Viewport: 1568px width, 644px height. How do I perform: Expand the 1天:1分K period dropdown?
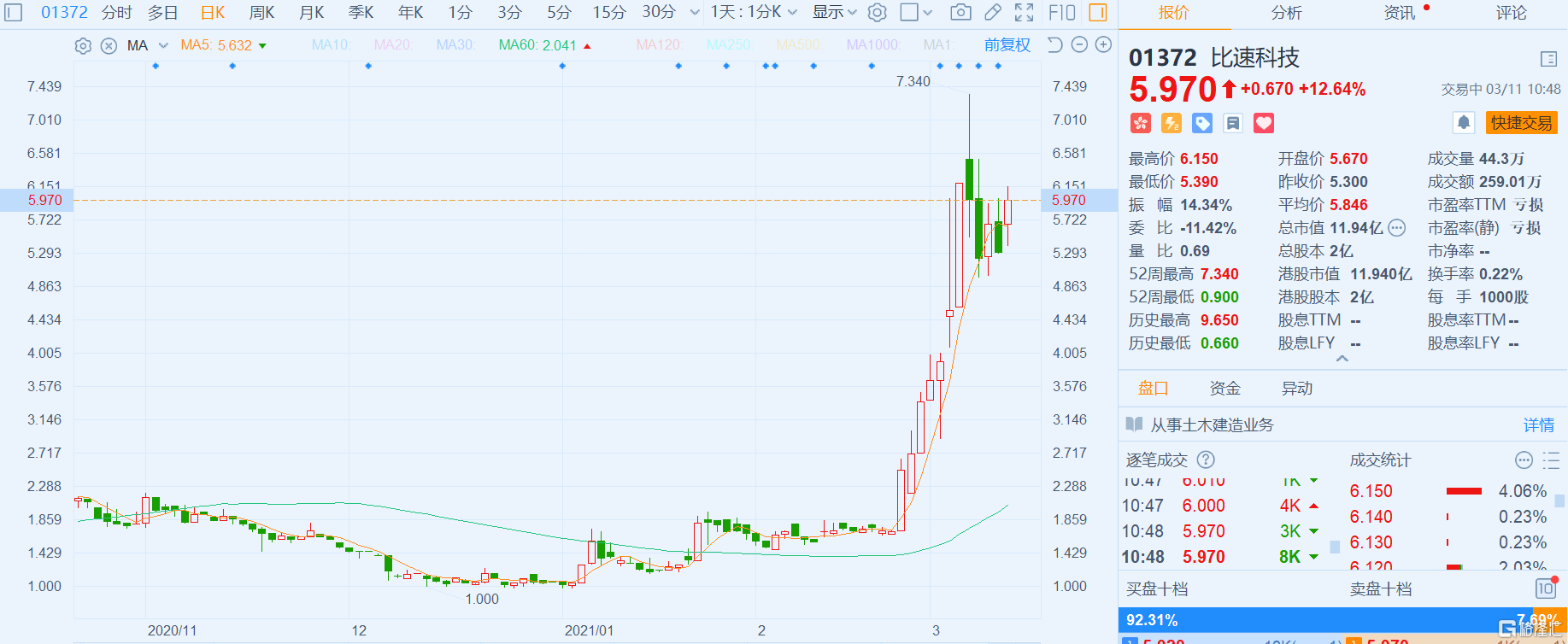click(754, 12)
